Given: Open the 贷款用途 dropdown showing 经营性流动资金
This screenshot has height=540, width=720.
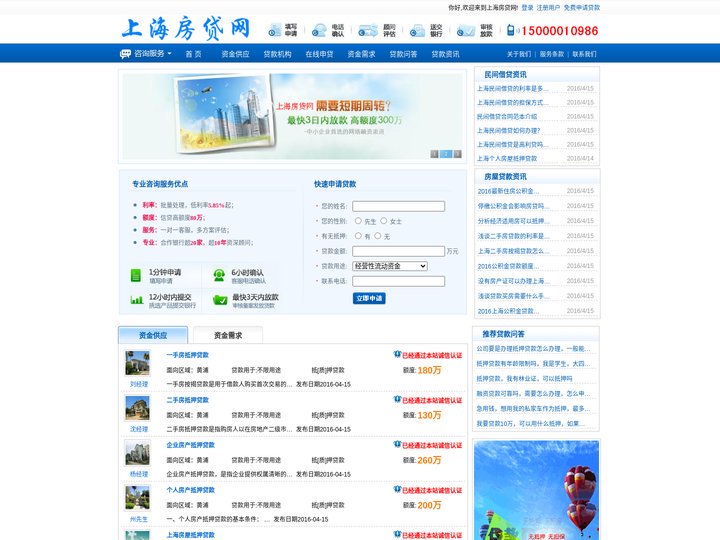Looking at the screenshot, I should coord(390,266).
